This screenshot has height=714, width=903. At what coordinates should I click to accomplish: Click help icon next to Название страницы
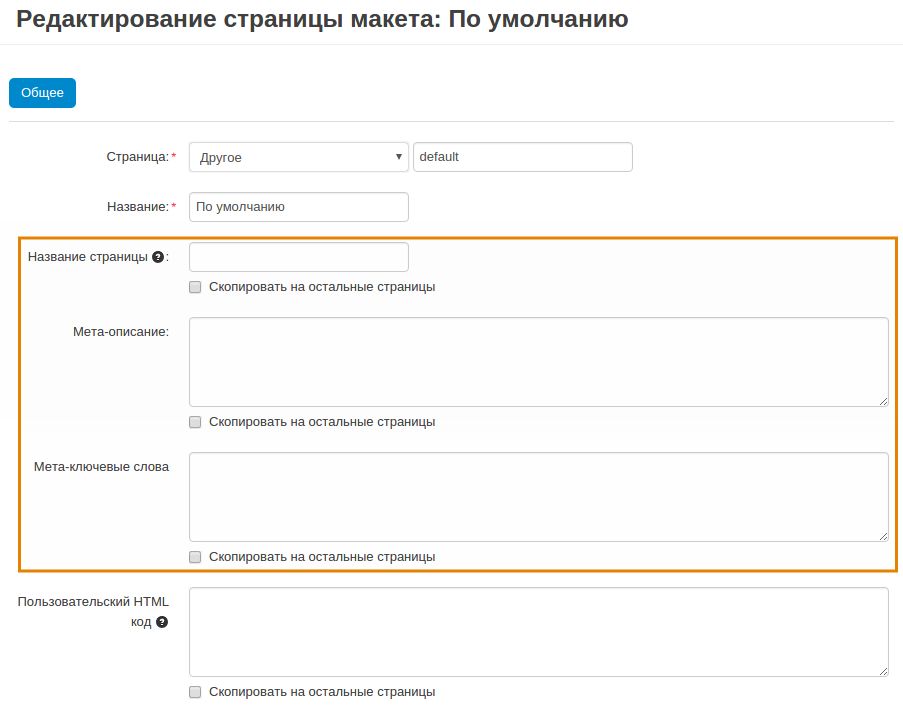click(158, 257)
